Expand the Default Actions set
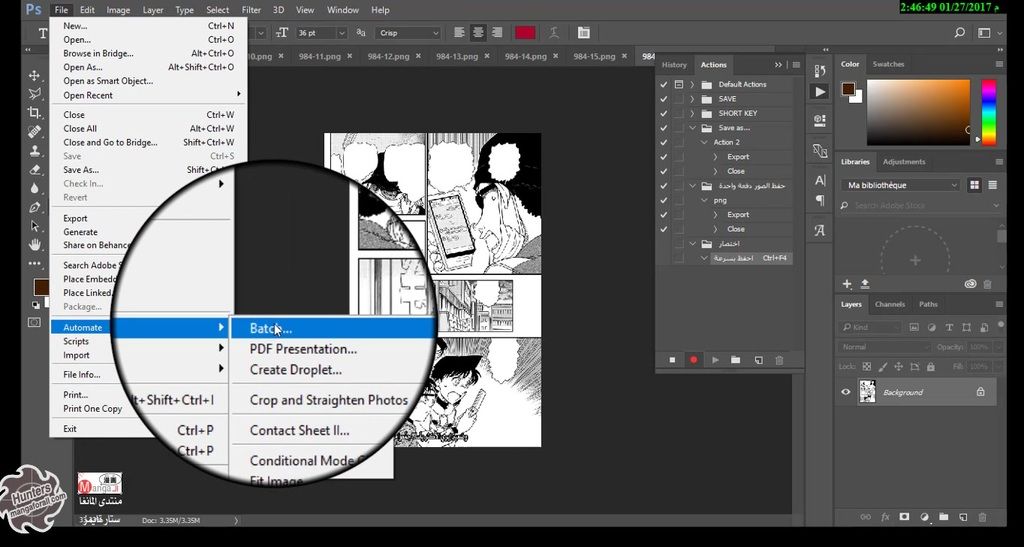Screen dimensions: 1024x547 click(x=692, y=84)
